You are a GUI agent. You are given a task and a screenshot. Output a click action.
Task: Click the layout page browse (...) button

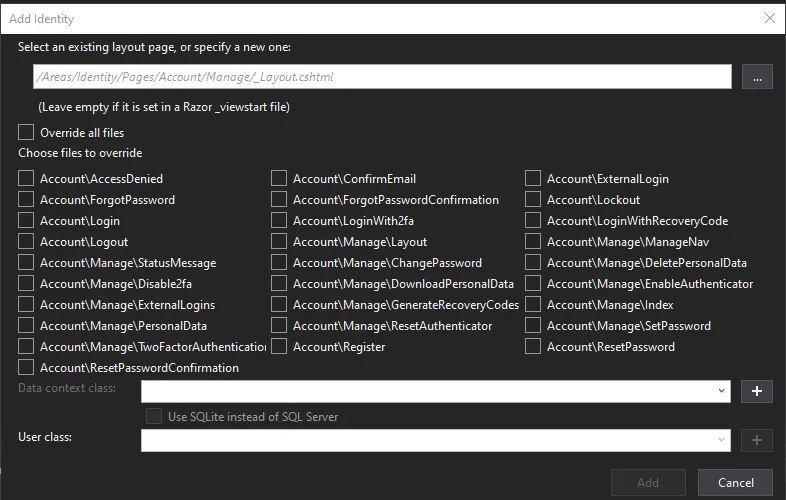pyautogui.click(x=757, y=77)
